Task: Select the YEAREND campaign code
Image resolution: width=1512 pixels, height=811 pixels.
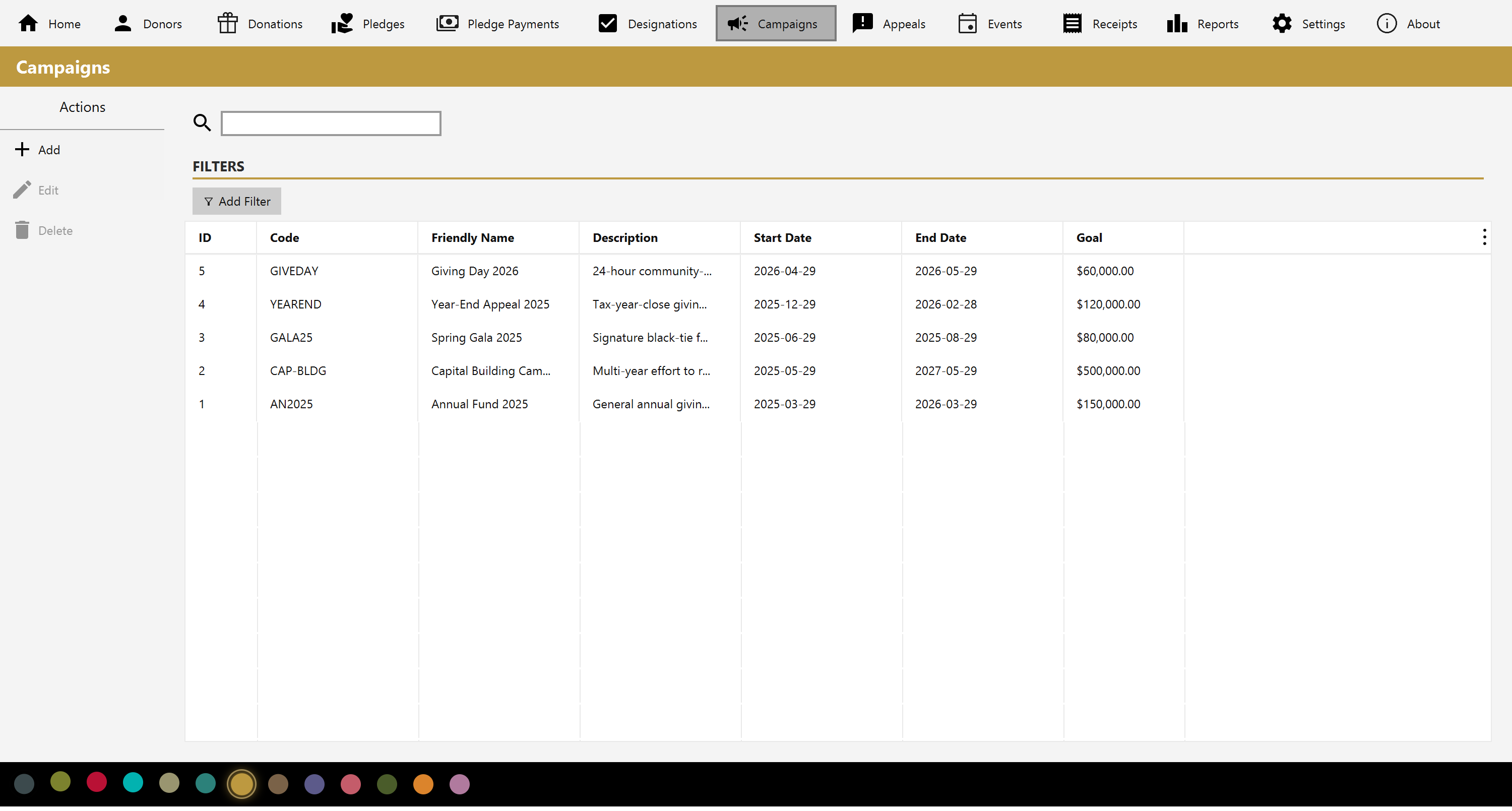Action: 295,304
